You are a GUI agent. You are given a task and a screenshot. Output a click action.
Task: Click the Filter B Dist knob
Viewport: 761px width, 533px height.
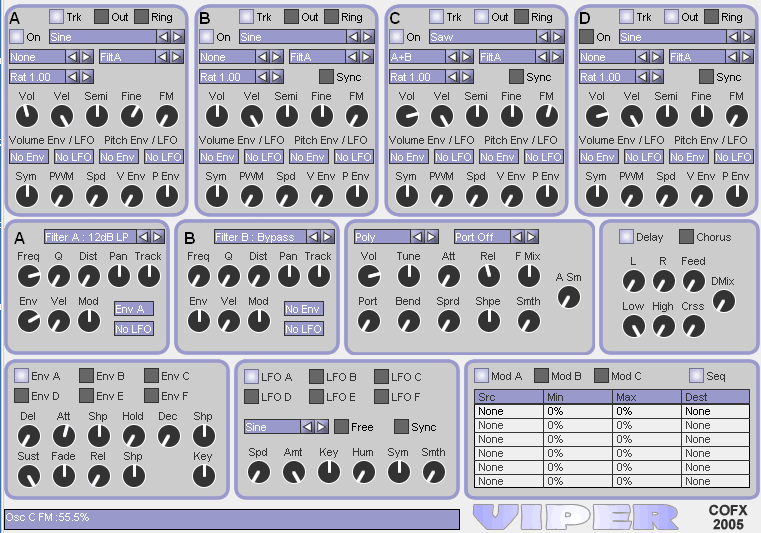point(259,276)
